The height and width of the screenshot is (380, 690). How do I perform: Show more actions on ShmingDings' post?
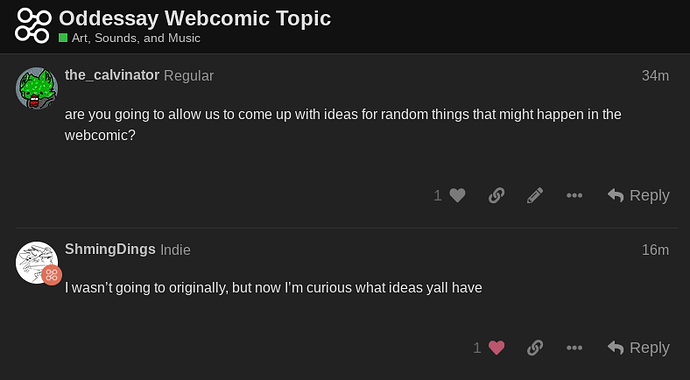point(574,348)
